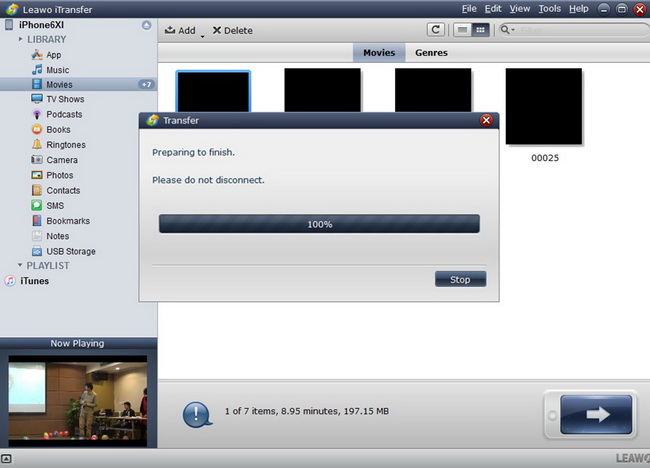
Task: Click the Delete button
Action: 233,30
